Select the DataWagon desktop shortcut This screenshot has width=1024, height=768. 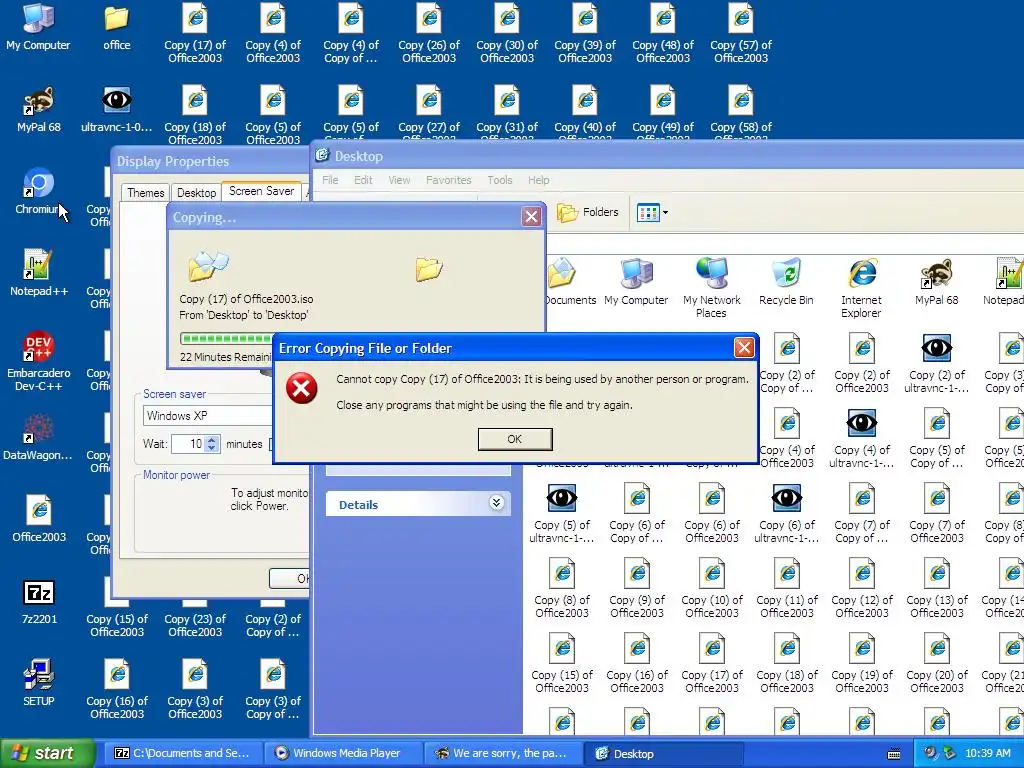[38, 437]
